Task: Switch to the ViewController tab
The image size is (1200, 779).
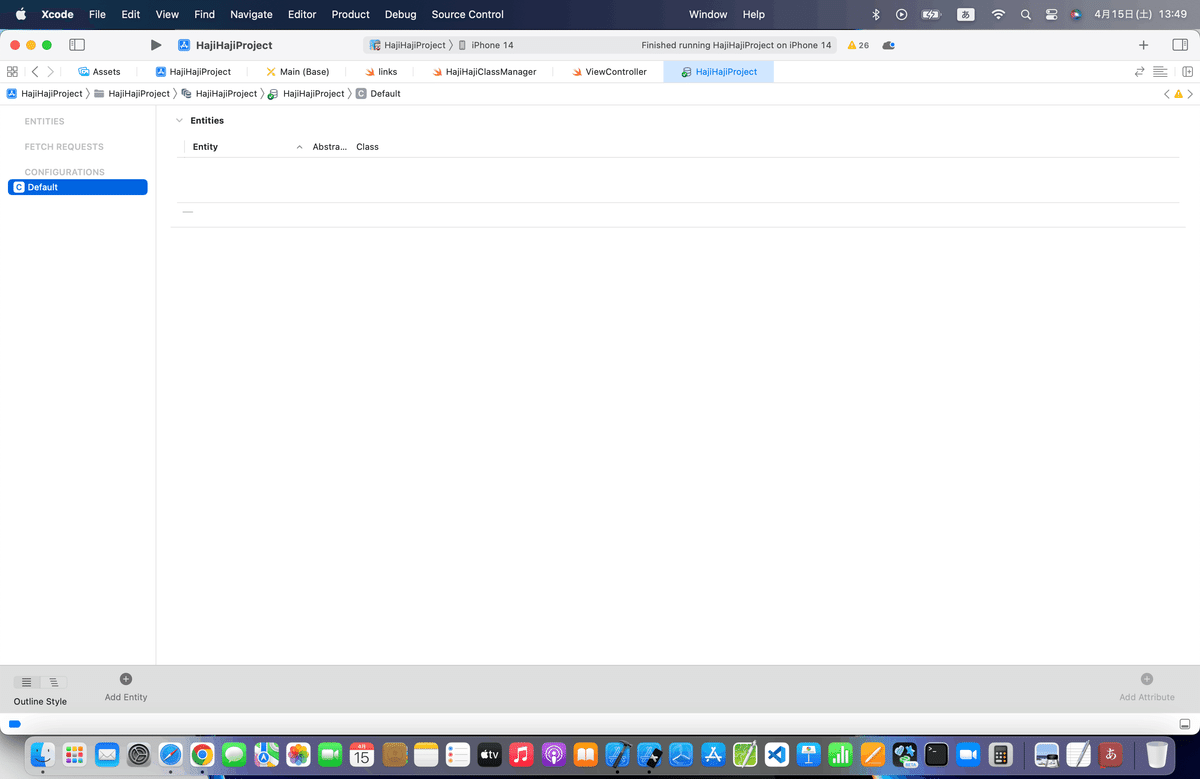Action: [x=609, y=72]
